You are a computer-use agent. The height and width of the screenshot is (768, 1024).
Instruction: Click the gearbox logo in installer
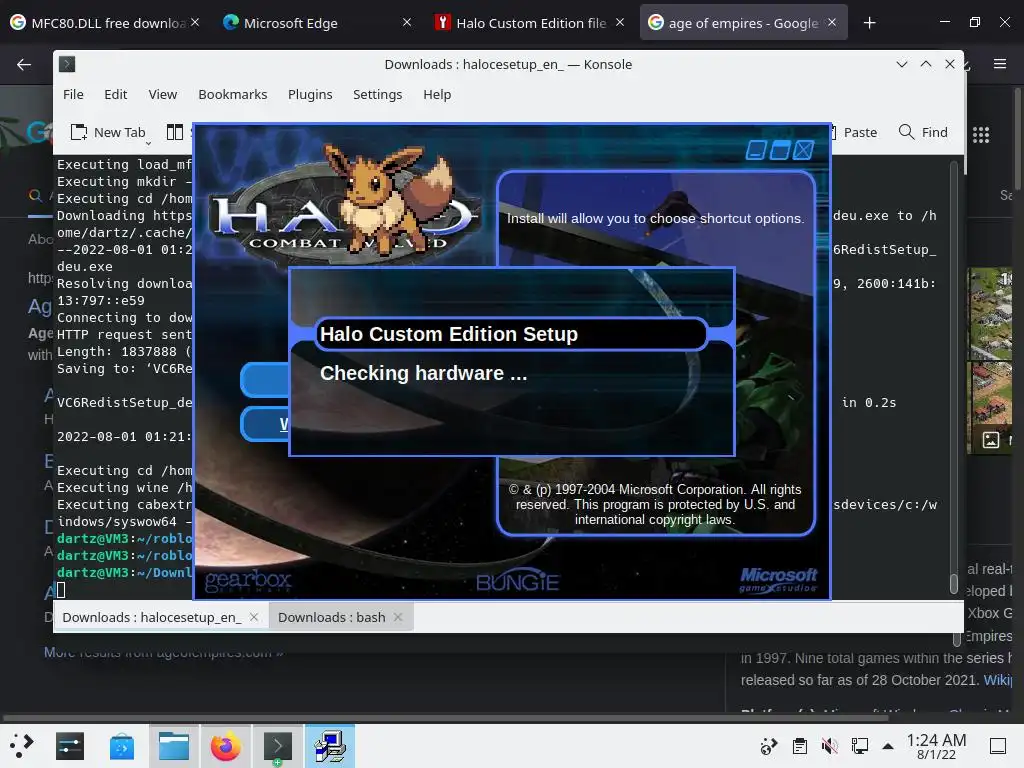click(x=248, y=581)
